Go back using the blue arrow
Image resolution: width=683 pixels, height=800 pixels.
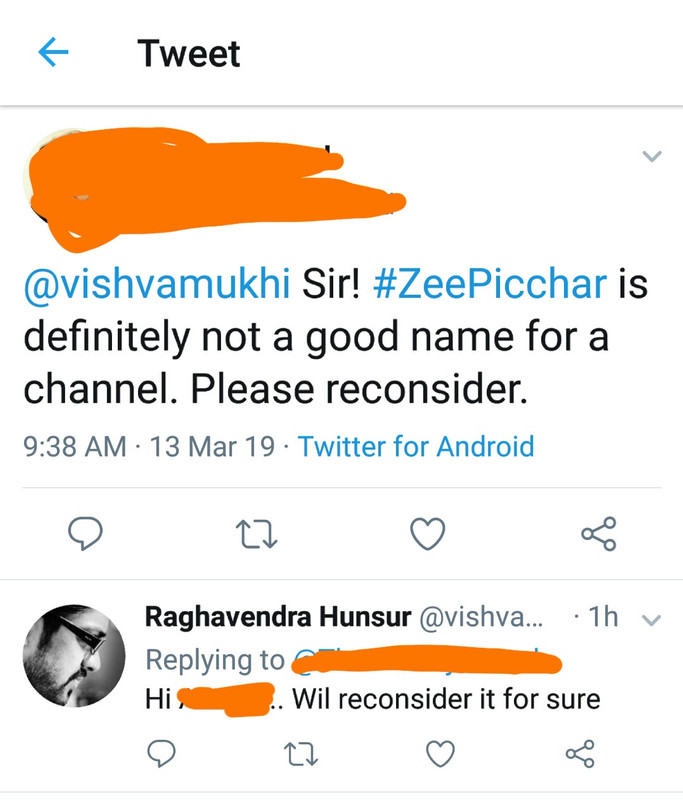pyautogui.click(x=53, y=52)
